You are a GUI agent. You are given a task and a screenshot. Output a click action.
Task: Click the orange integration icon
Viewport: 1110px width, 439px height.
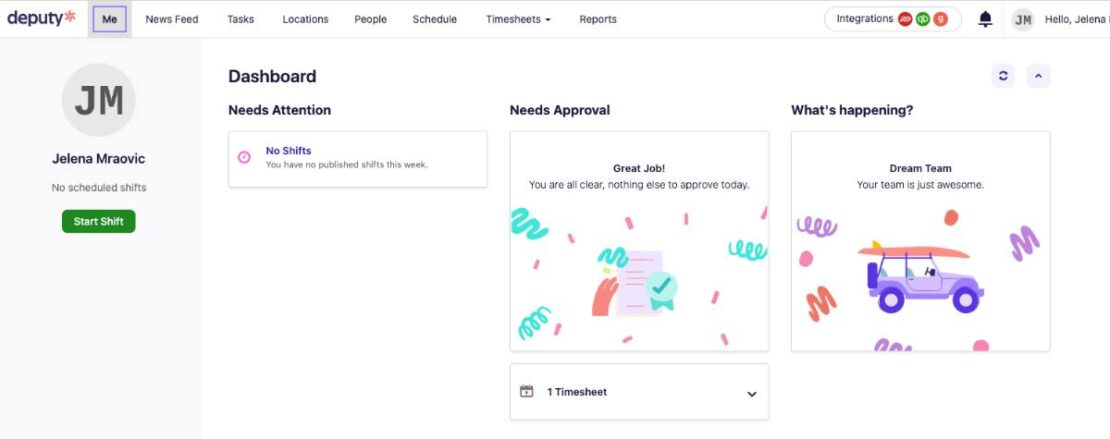[940, 19]
